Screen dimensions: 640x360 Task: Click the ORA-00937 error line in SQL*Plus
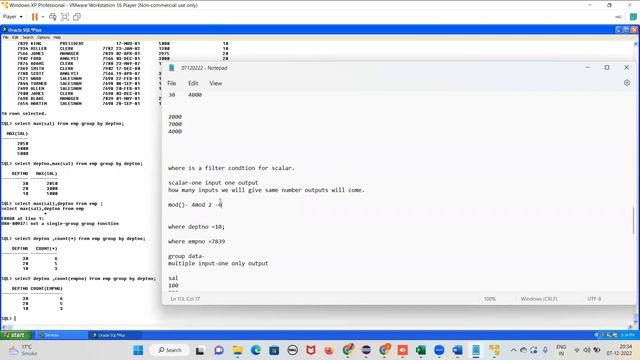click(x=60, y=223)
